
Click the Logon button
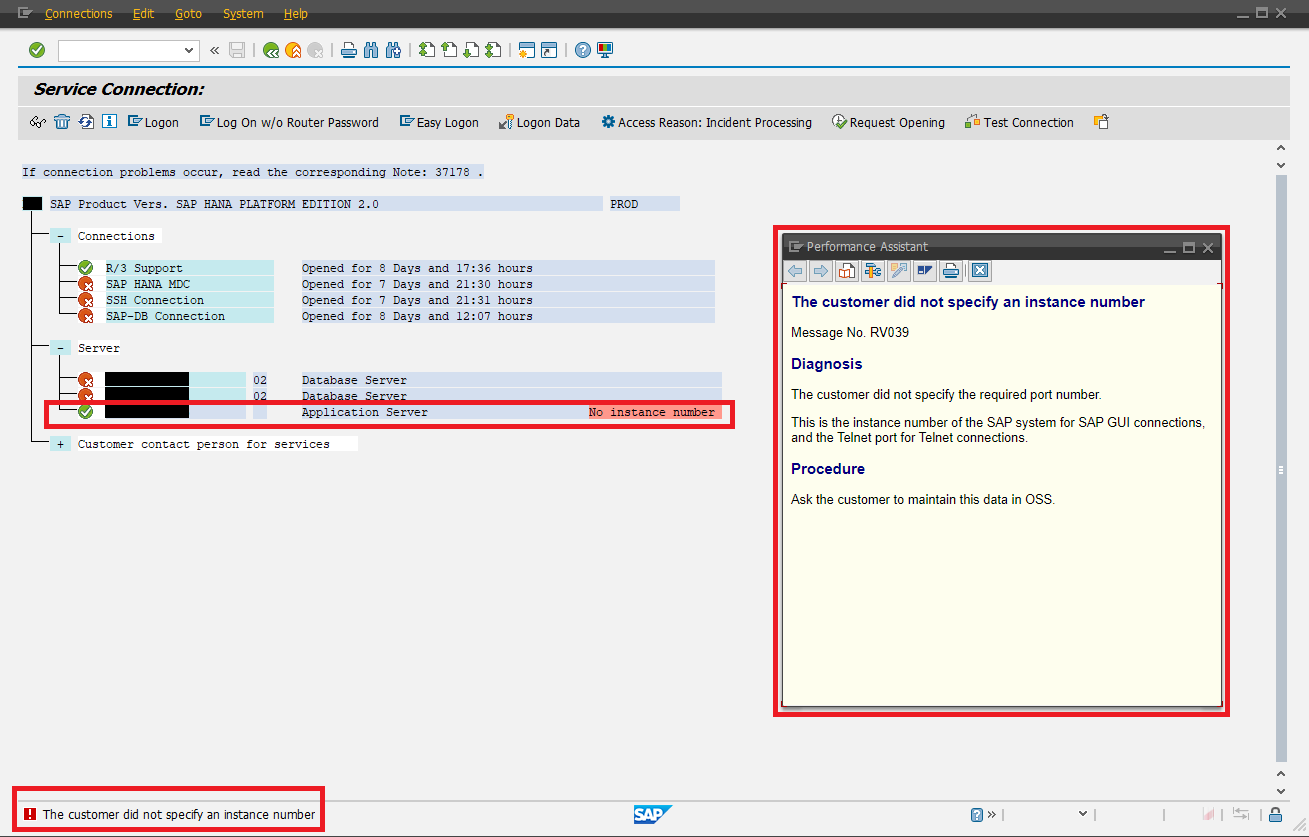pos(153,122)
